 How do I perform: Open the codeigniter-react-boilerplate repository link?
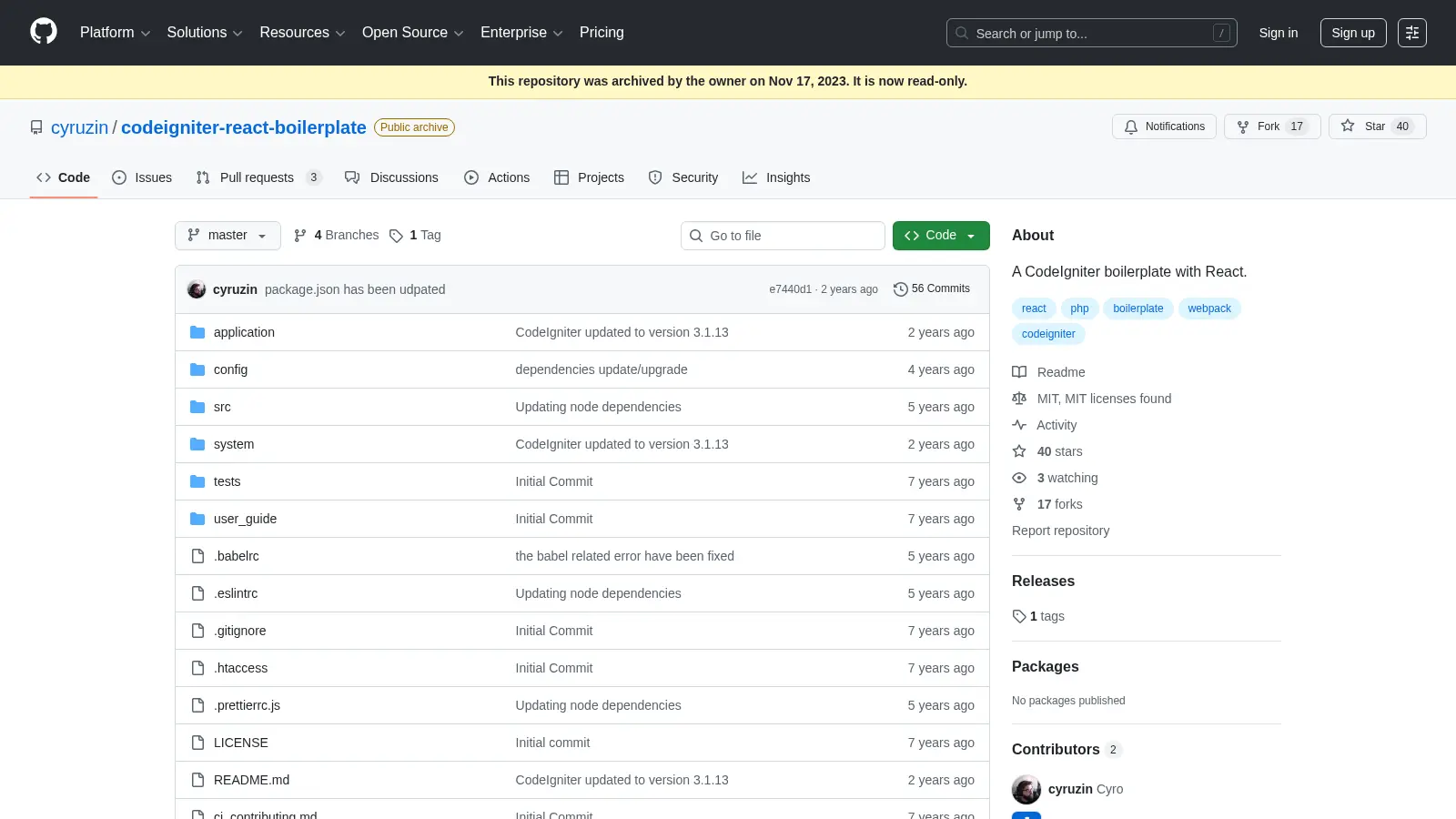pos(244,127)
